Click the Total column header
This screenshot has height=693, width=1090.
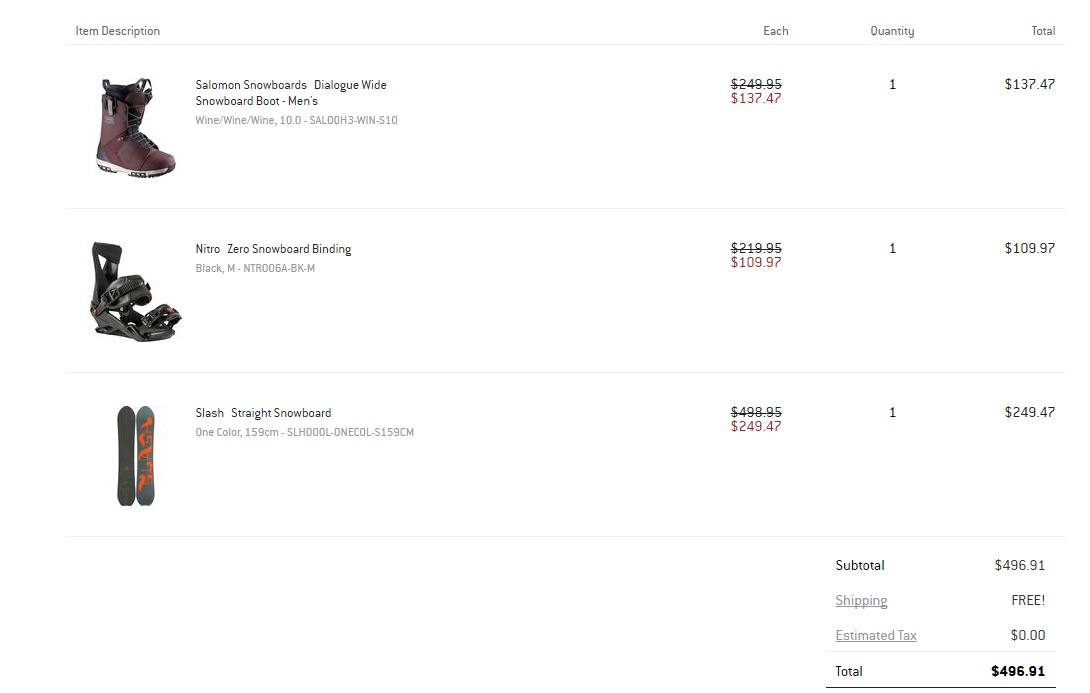point(1043,31)
